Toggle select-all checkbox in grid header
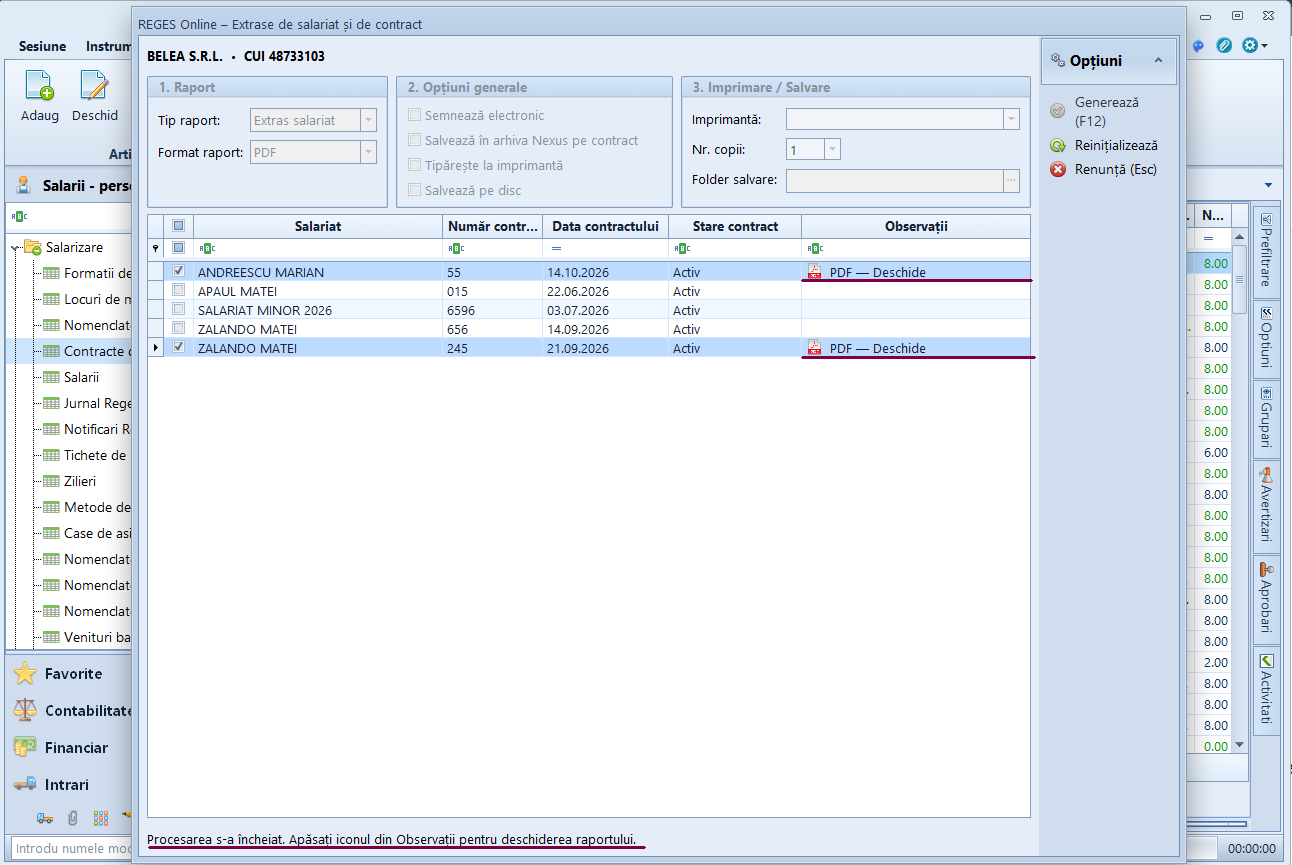The width and height of the screenshot is (1292, 865). (x=179, y=226)
